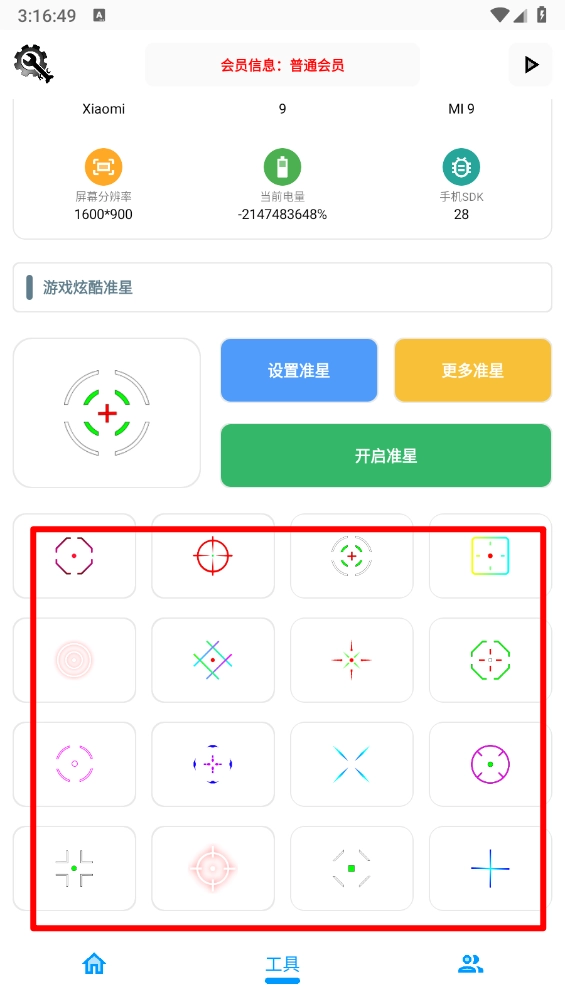
Task: Click the 更多准星 button
Action: (x=473, y=370)
